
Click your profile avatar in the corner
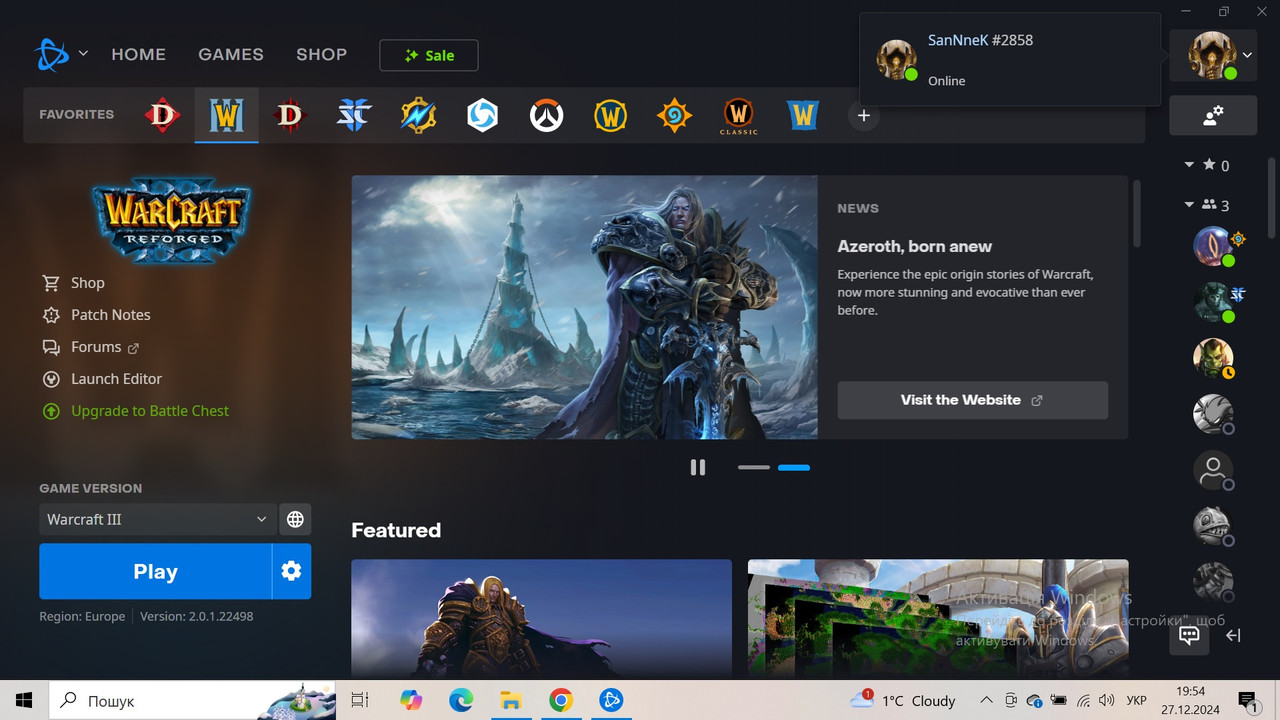[1212, 55]
